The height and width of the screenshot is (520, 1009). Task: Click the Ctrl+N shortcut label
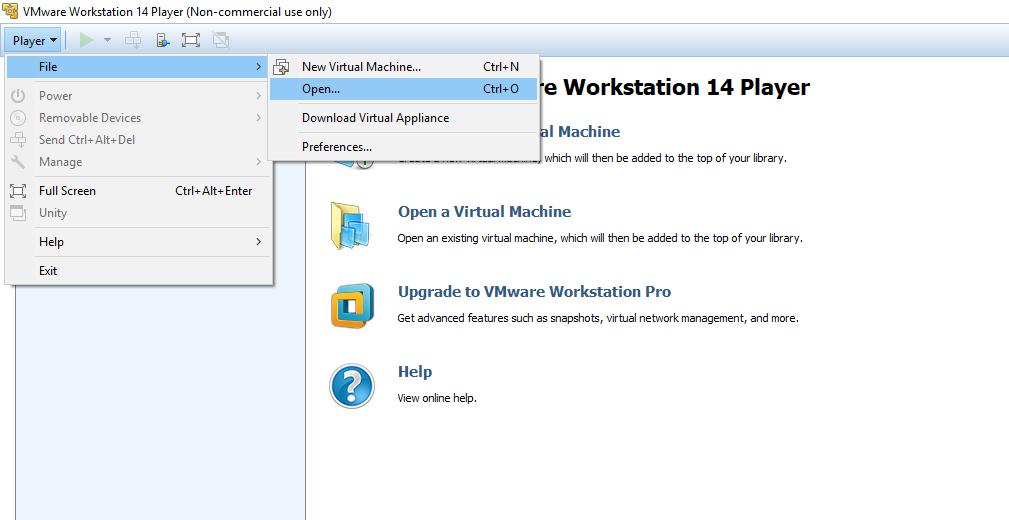click(x=501, y=67)
